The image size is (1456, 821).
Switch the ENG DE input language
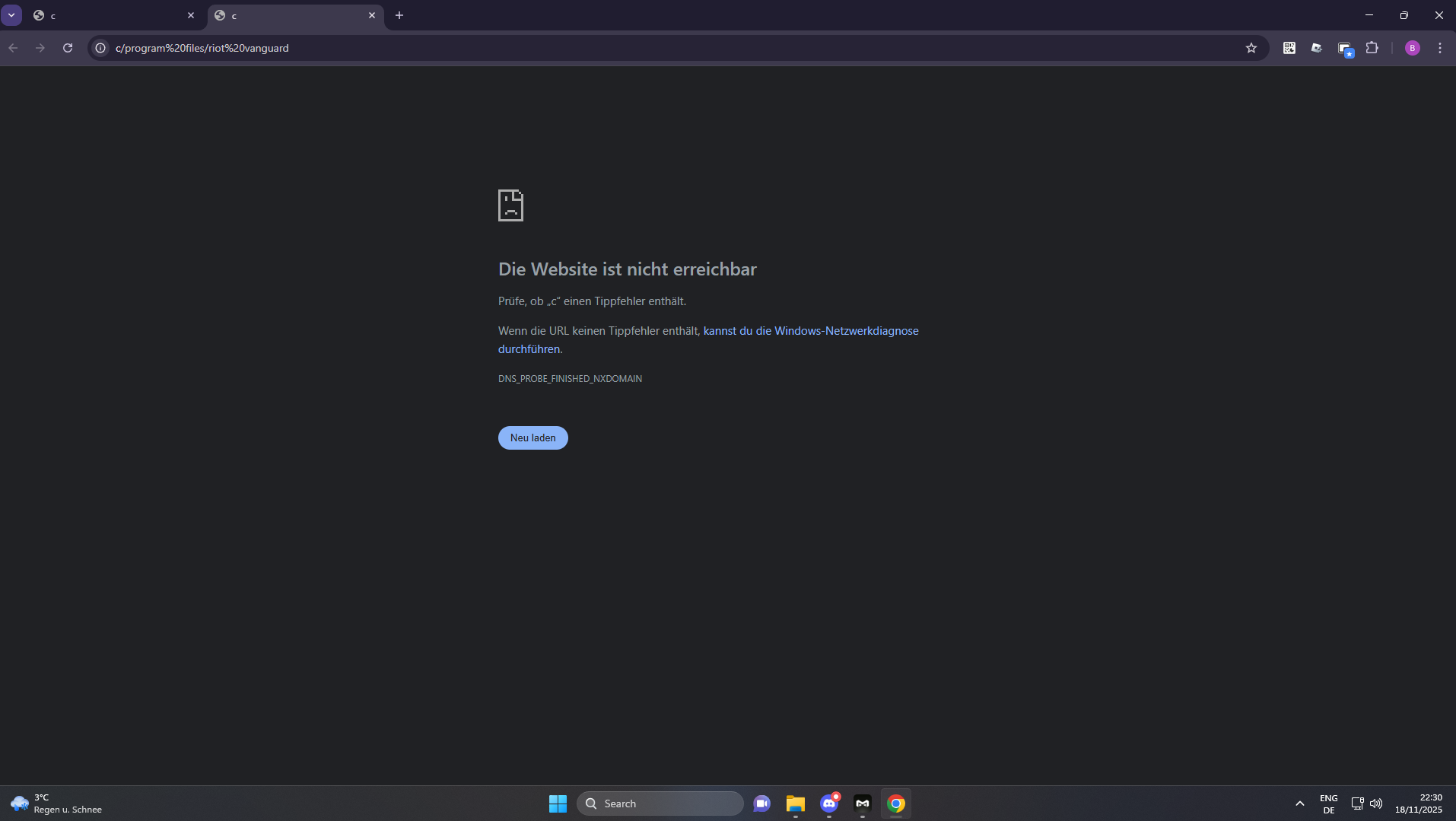1329,803
